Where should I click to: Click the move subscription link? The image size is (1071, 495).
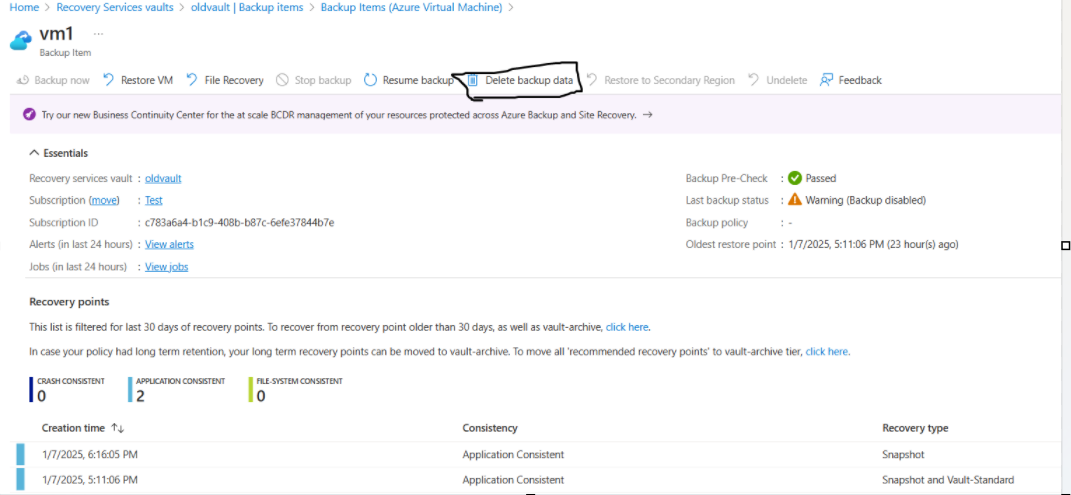[105, 200]
